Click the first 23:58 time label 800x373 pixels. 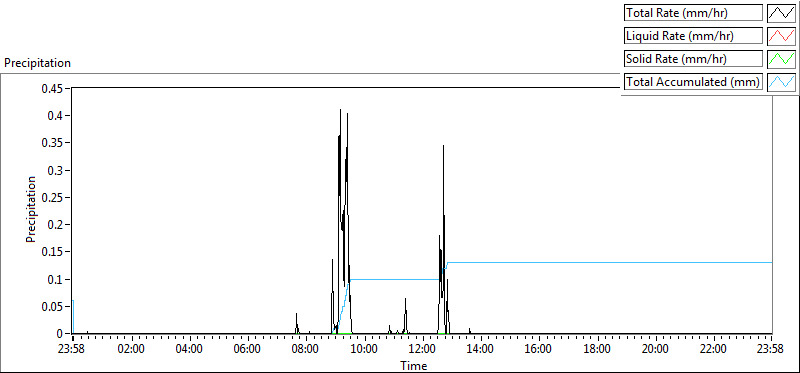coord(72,350)
